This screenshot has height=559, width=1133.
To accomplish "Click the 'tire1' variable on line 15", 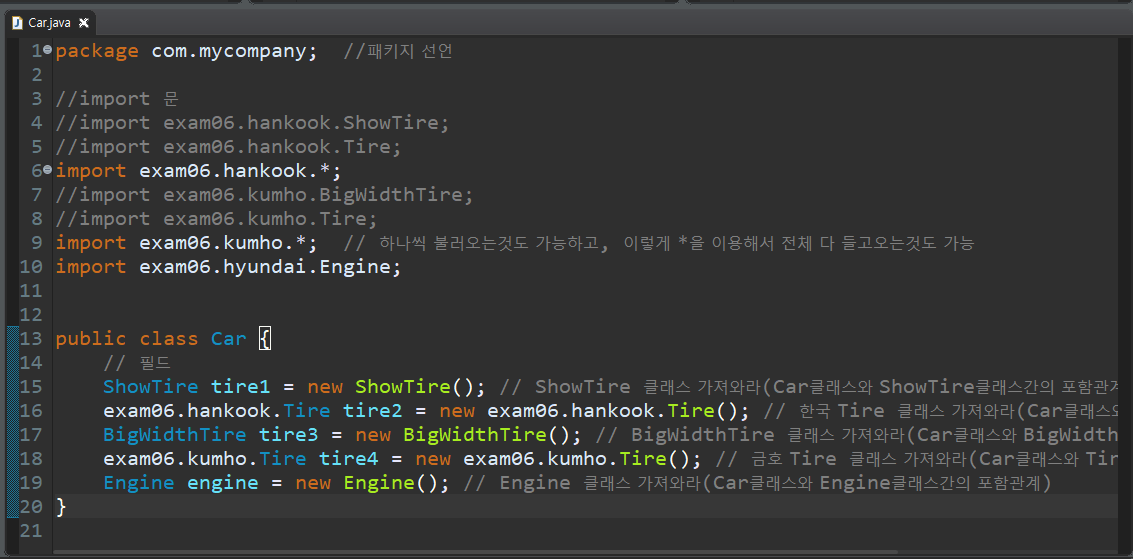I will [x=240, y=386].
